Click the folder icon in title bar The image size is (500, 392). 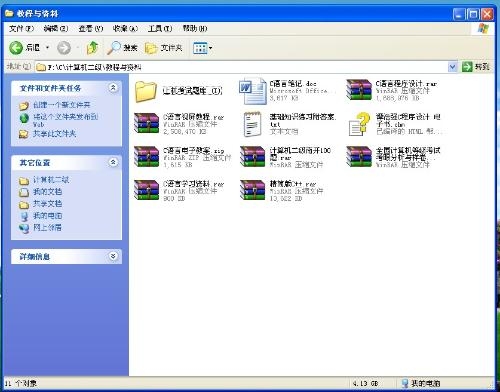point(9,14)
